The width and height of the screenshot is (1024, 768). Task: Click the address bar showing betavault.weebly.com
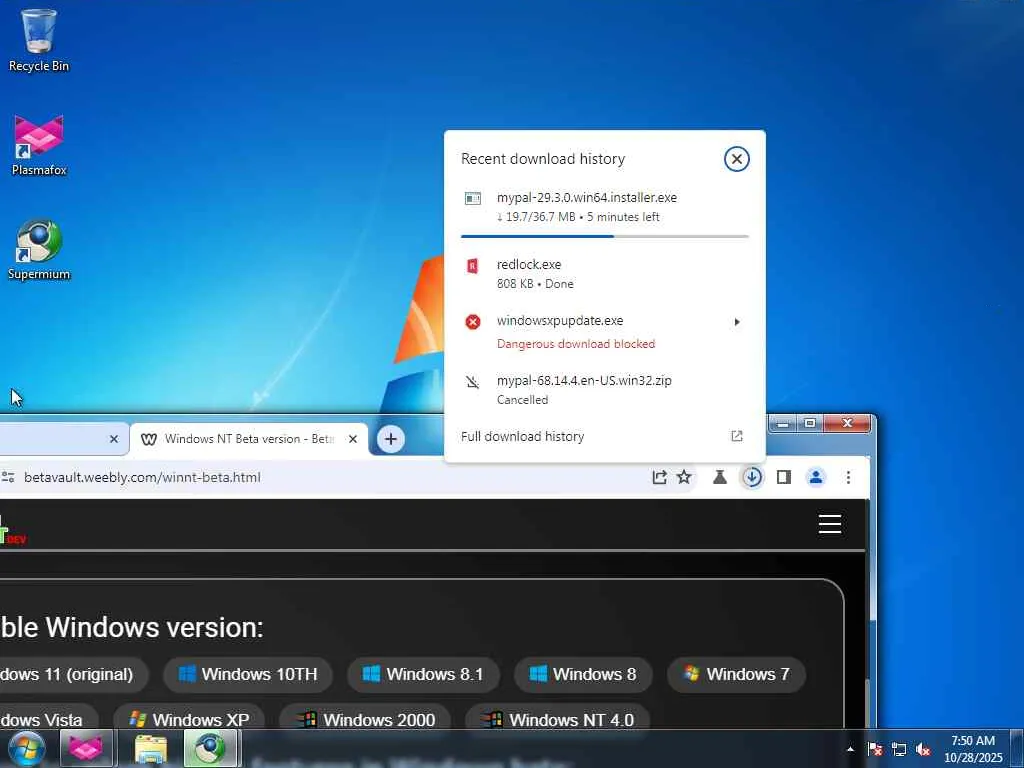coord(327,477)
